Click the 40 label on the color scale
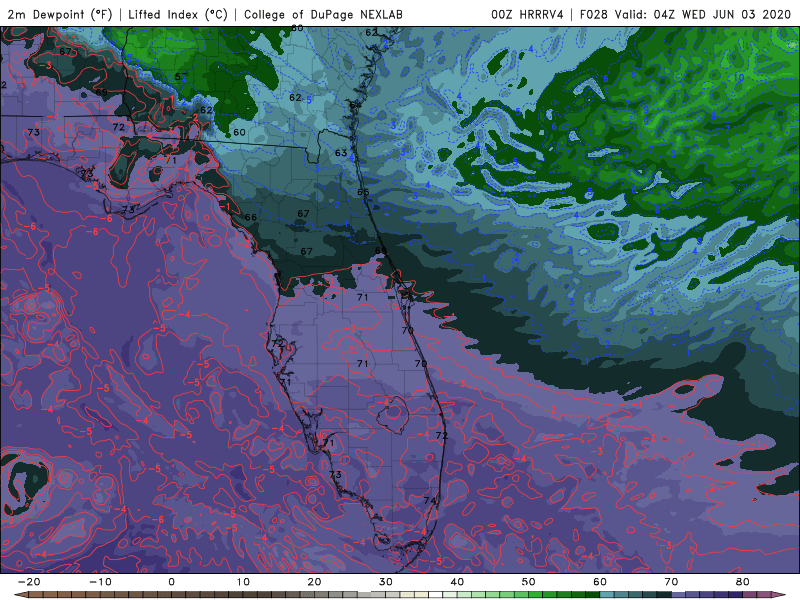The image size is (800, 600). pyautogui.click(x=457, y=582)
